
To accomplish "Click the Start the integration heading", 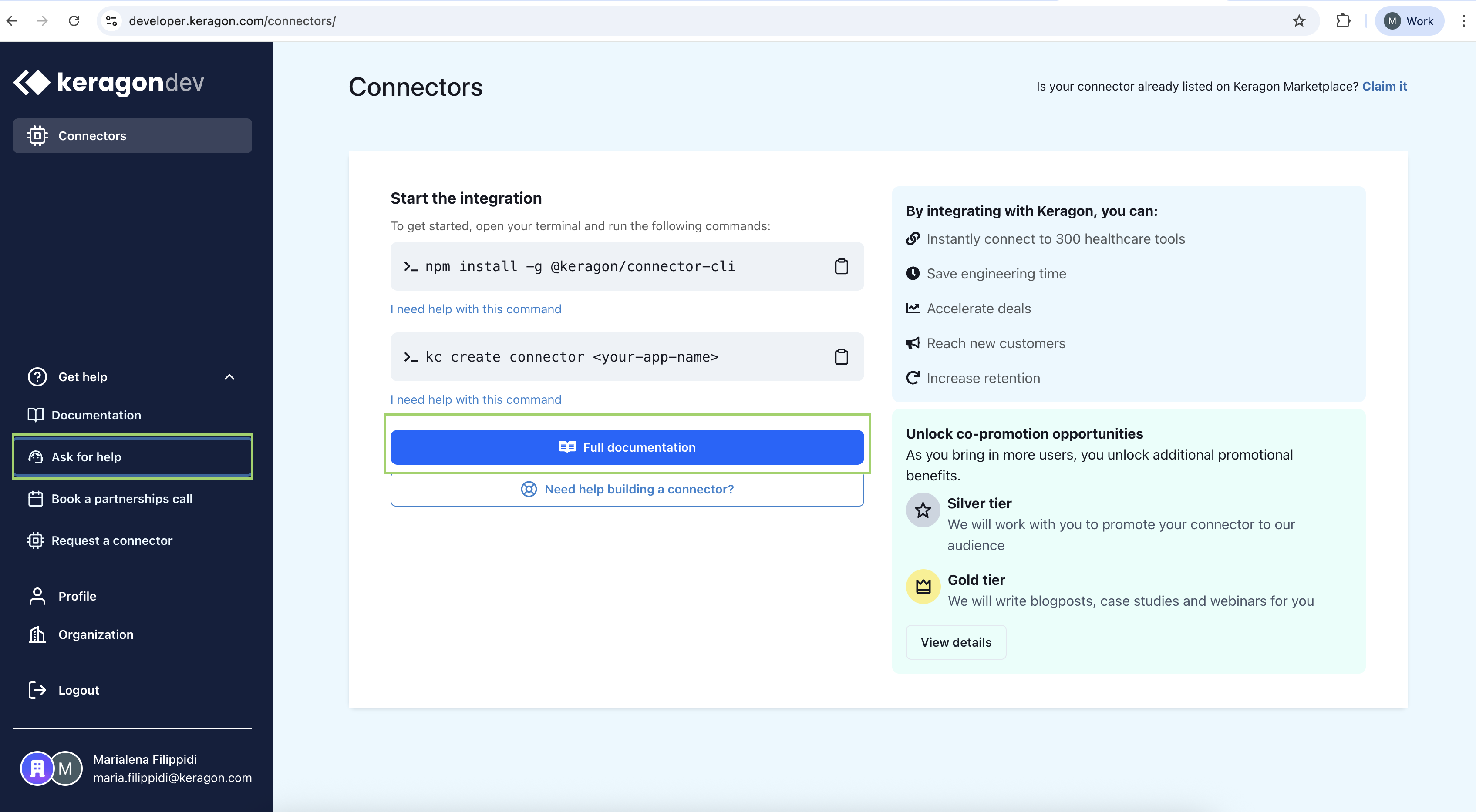I will (466, 198).
